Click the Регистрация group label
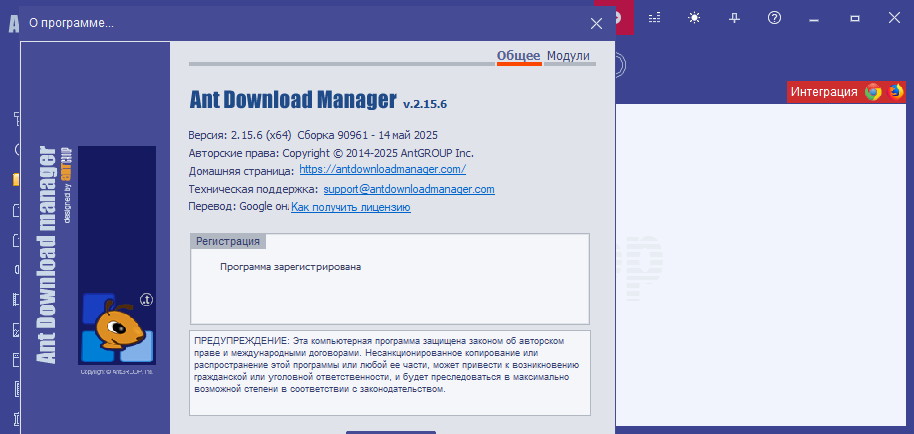 click(x=228, y=241)
